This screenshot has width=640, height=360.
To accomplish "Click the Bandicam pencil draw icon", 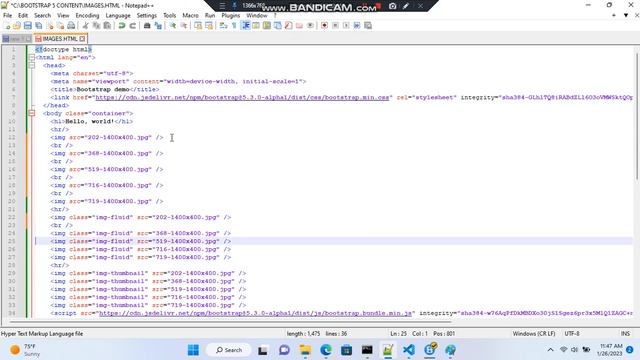I will coord(406,6).
